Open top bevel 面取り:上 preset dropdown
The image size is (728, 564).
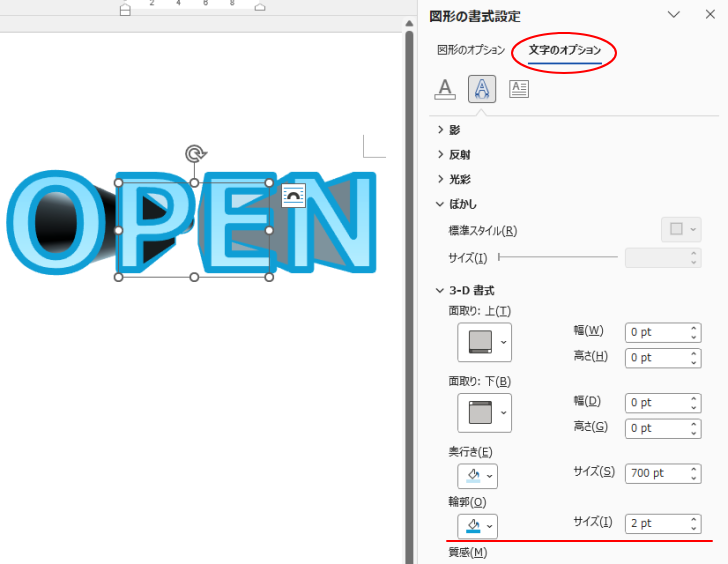(x=484, y=342)
